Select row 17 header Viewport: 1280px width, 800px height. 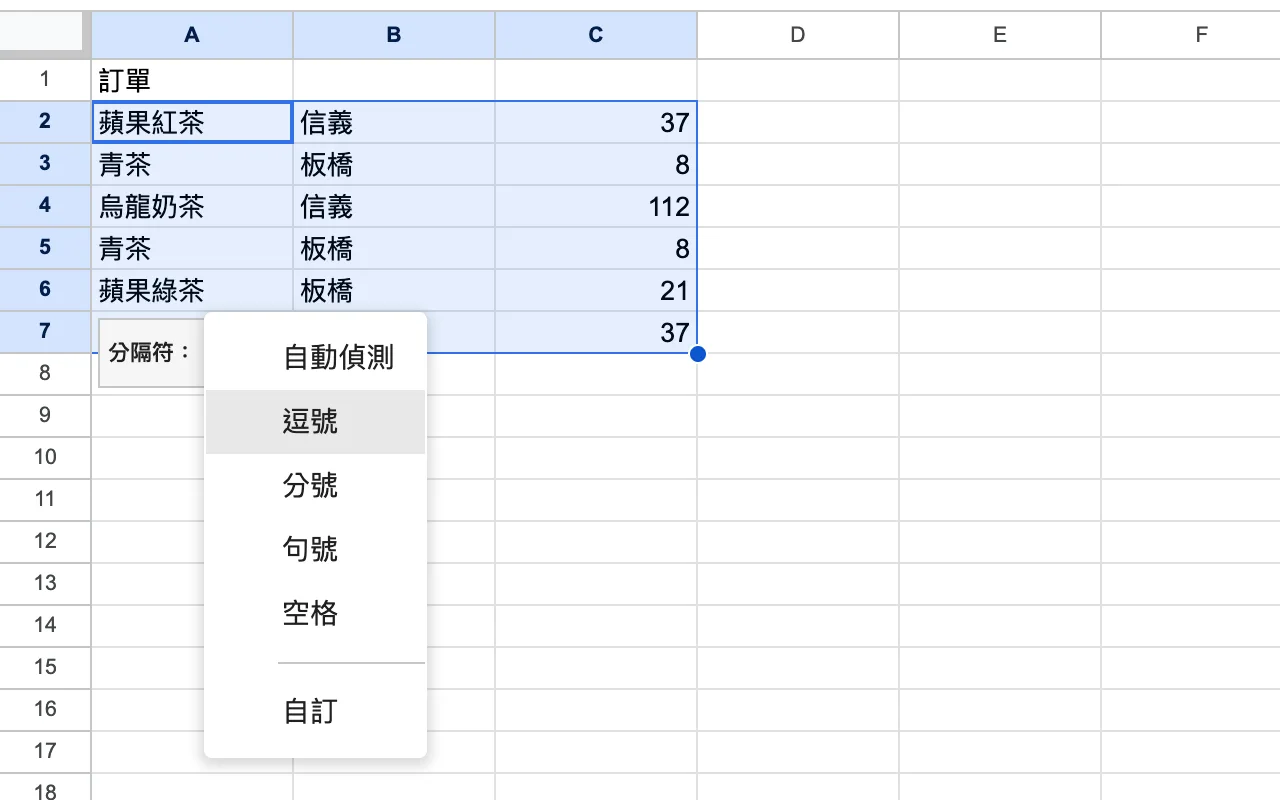(45, 752)
